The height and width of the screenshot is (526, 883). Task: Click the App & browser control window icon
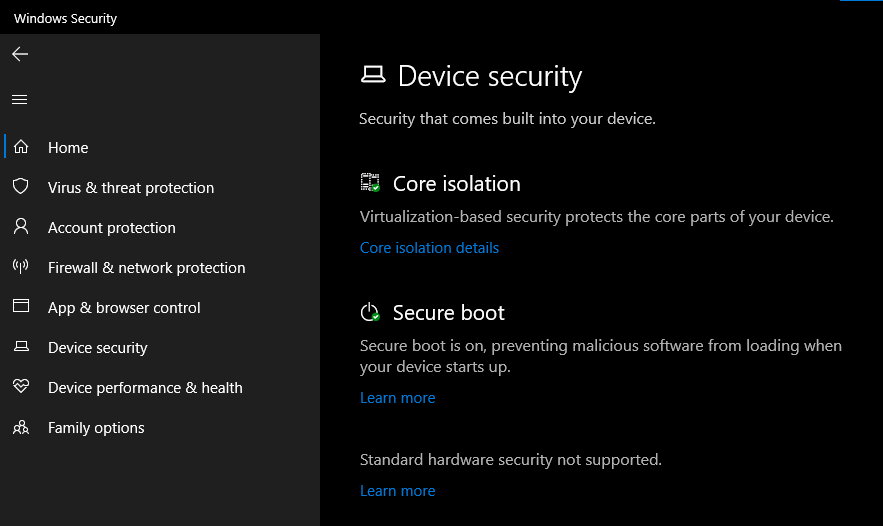point(20,307)
